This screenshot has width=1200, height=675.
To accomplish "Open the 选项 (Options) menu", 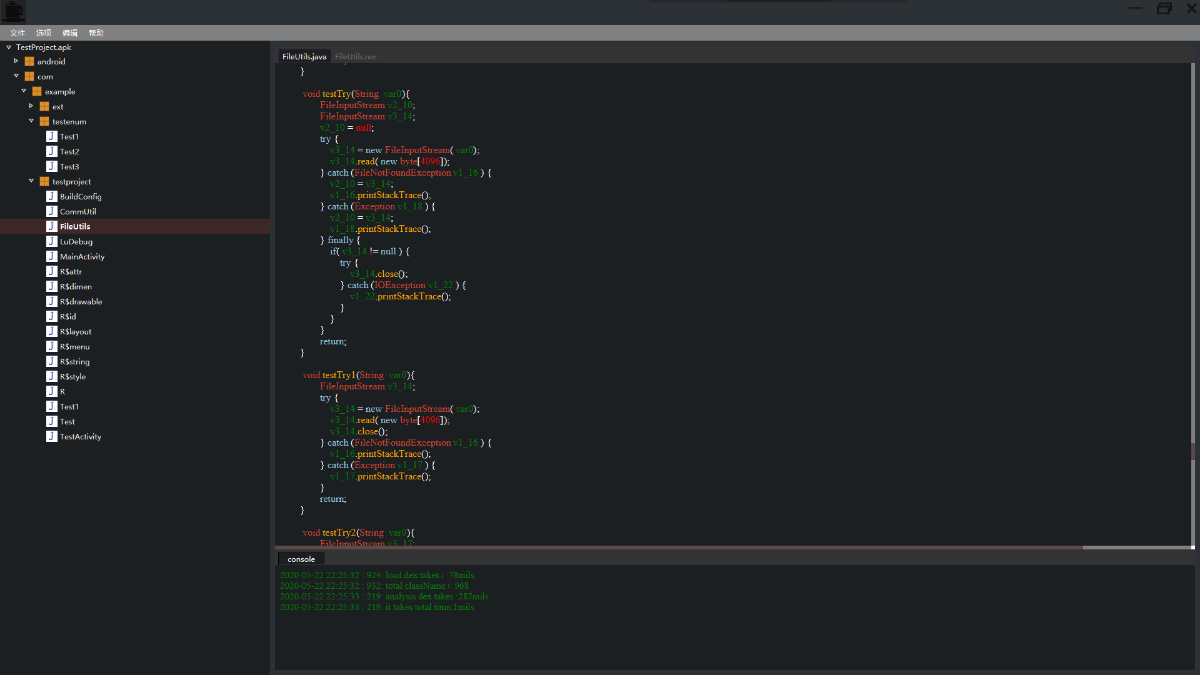I will click(44, 33).
